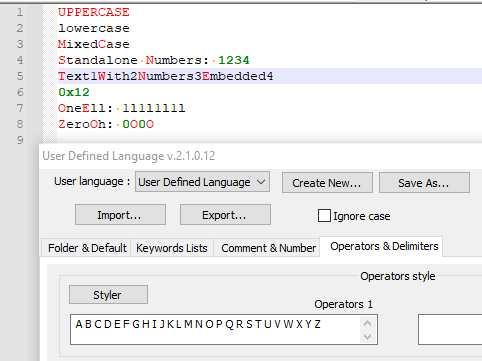Click the text lowercase on line 2
Screen dimensions: 482x361
point(94,28)
